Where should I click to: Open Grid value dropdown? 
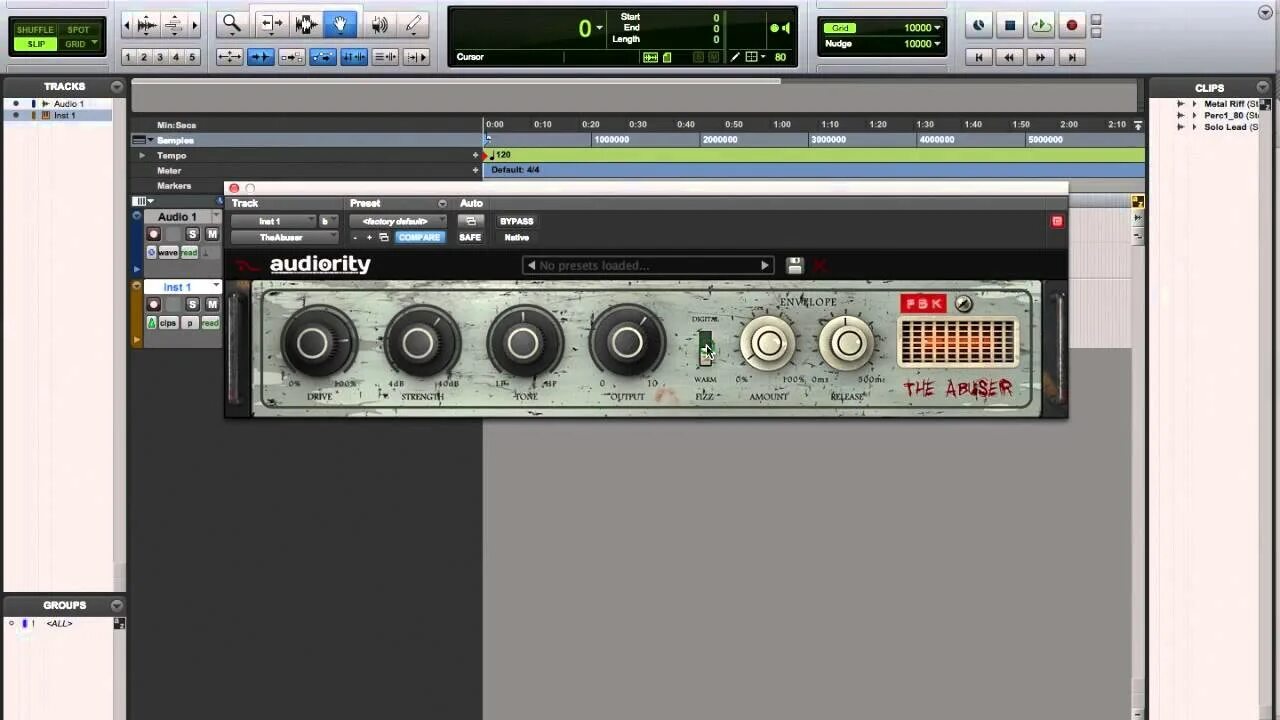937,28
